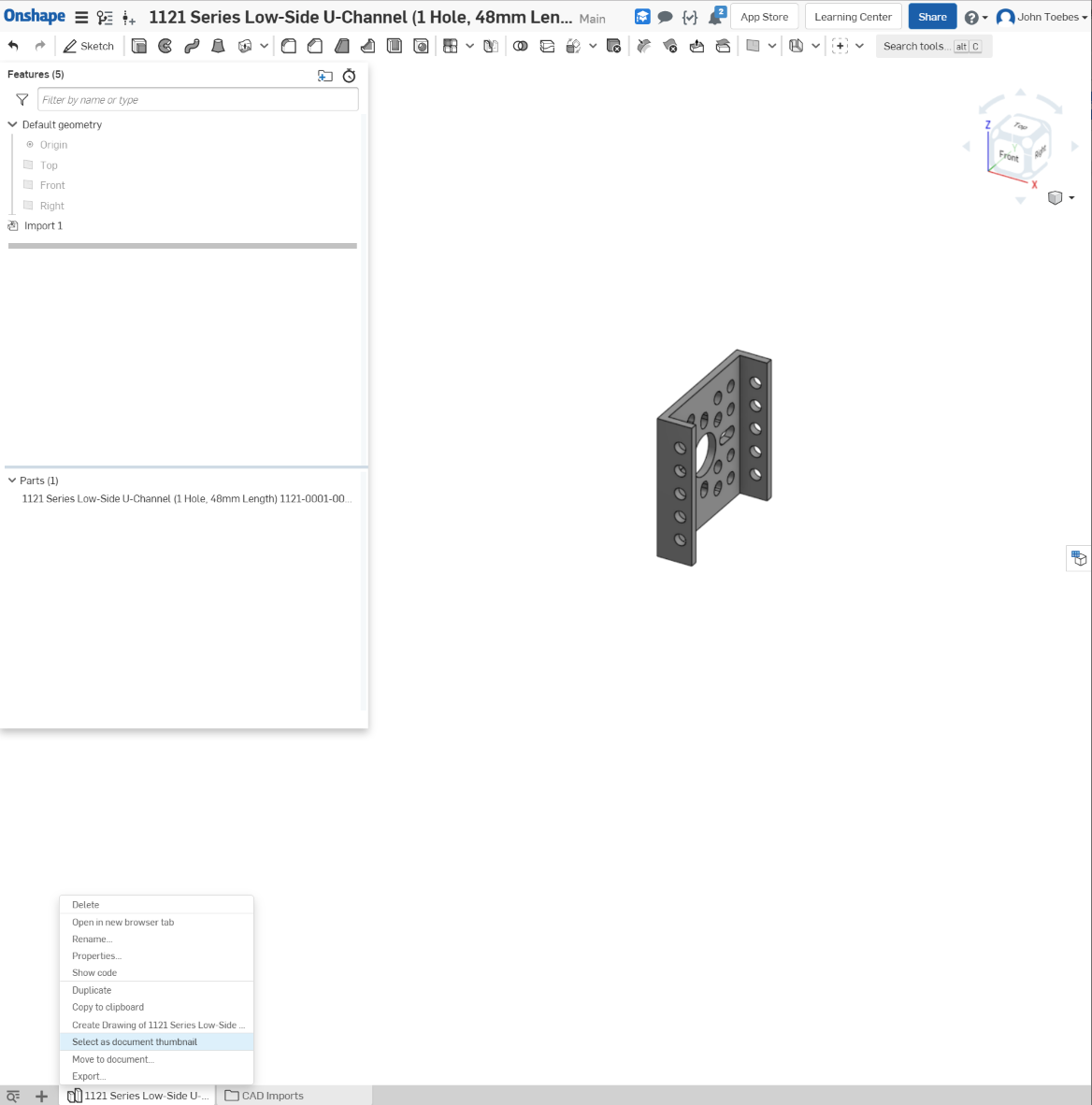The height and width of the screenshot is (1105, 1092).
Task: Choose Export... in the context menu
Action: tap(156, 1076)
